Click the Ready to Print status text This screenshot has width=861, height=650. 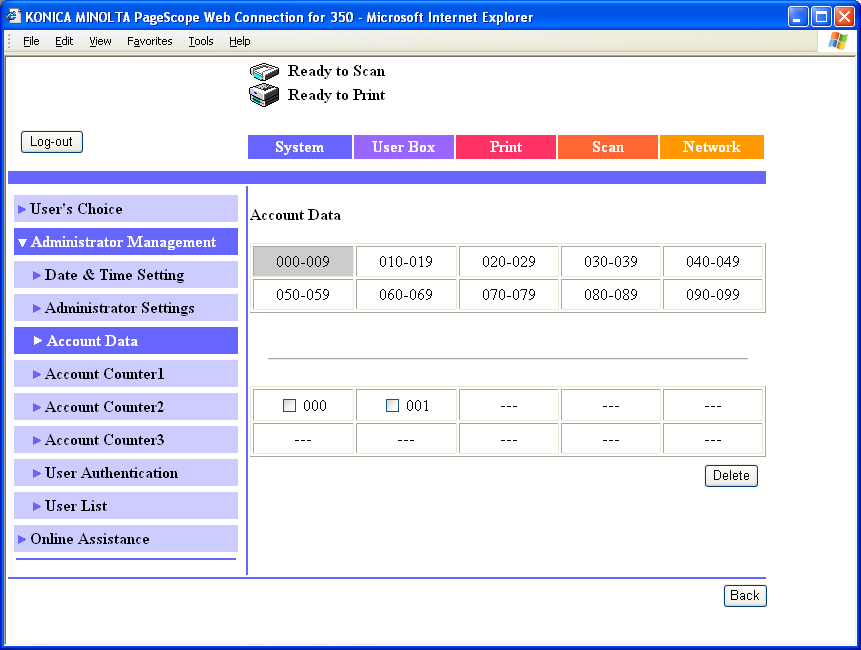click(x=336, y=95)
